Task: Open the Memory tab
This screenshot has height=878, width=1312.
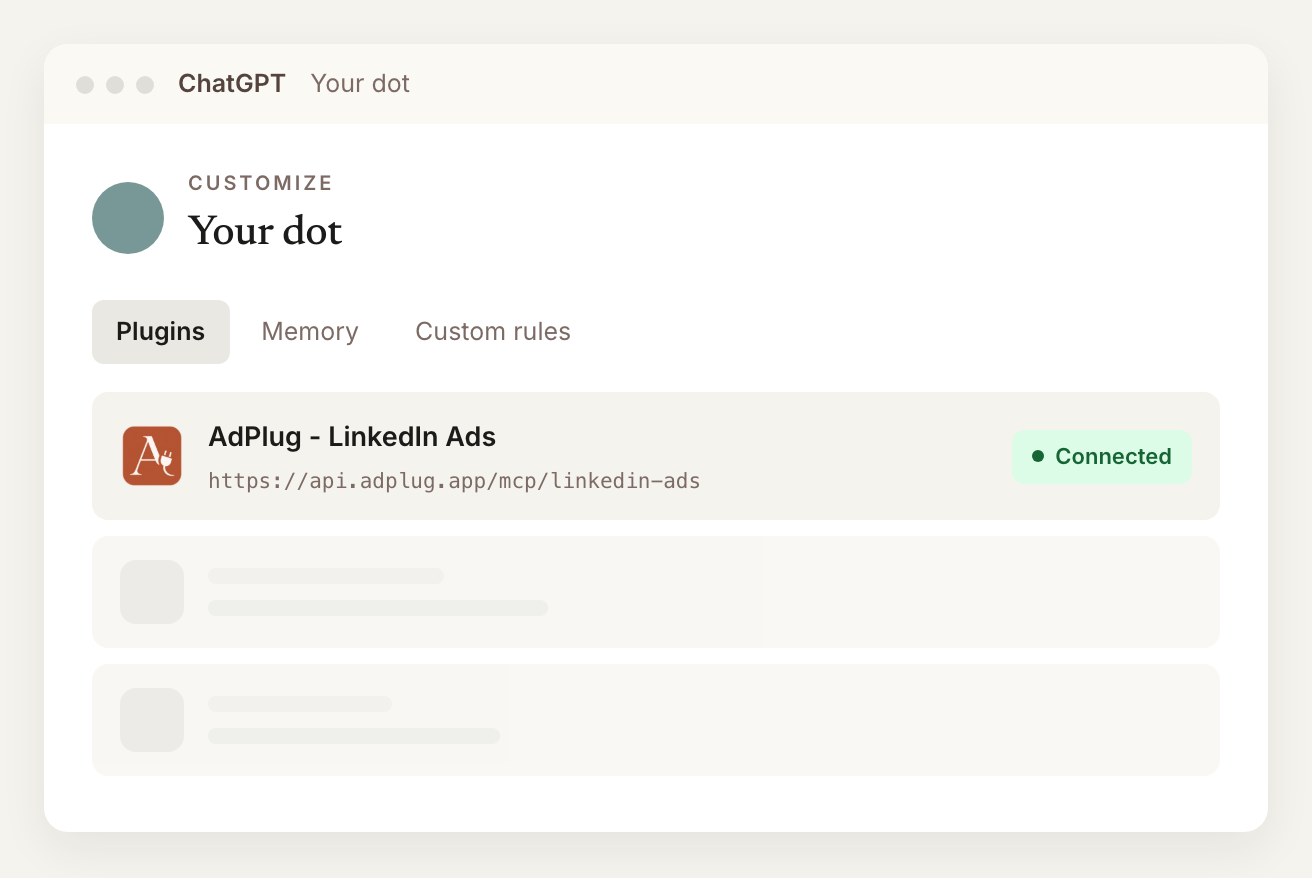Action: (310, 332)
